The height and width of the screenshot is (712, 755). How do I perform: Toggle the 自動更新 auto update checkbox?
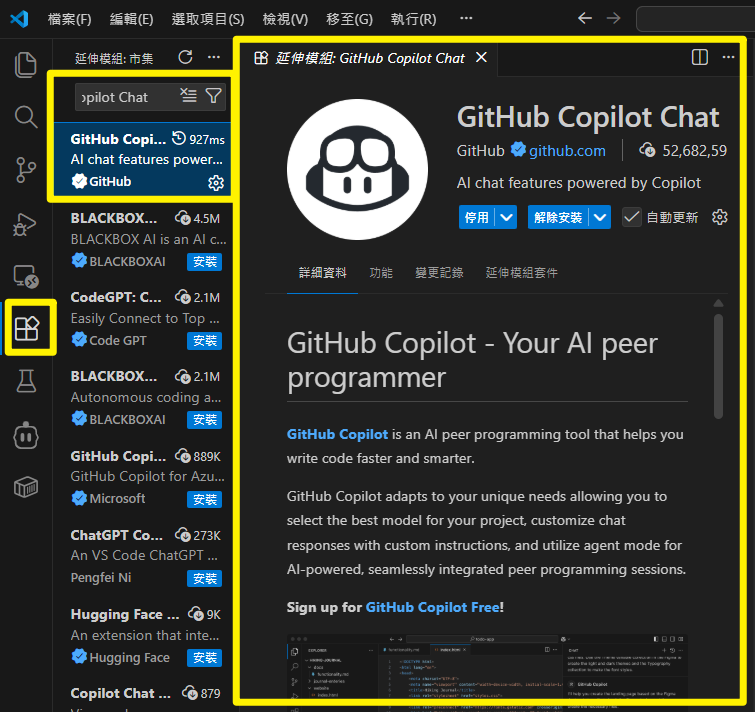pos(631,217)
